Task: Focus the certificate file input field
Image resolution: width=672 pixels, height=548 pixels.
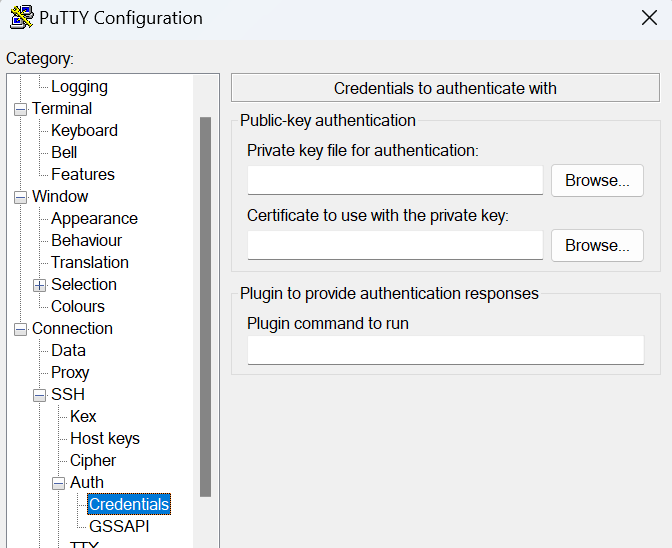Action: tap(395, 246)
